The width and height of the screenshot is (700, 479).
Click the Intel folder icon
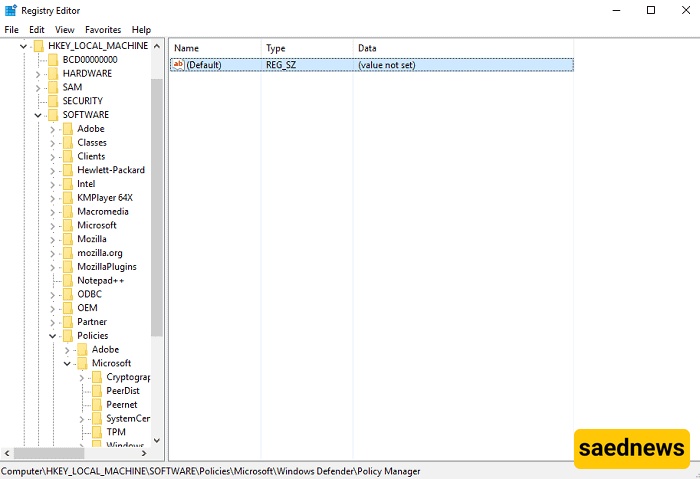click(x=68, y=184)
